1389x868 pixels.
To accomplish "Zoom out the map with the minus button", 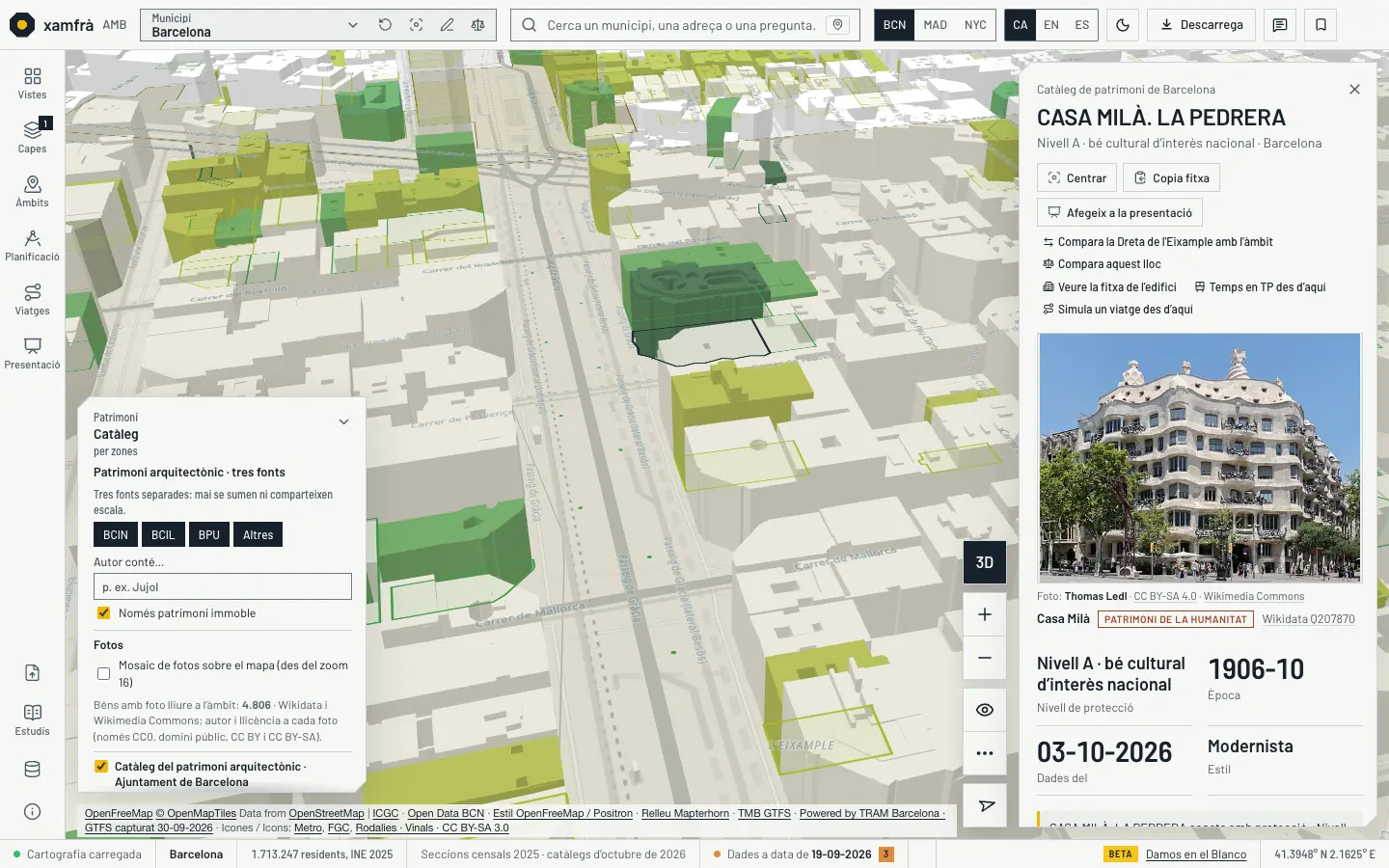I will coord(985,658).
